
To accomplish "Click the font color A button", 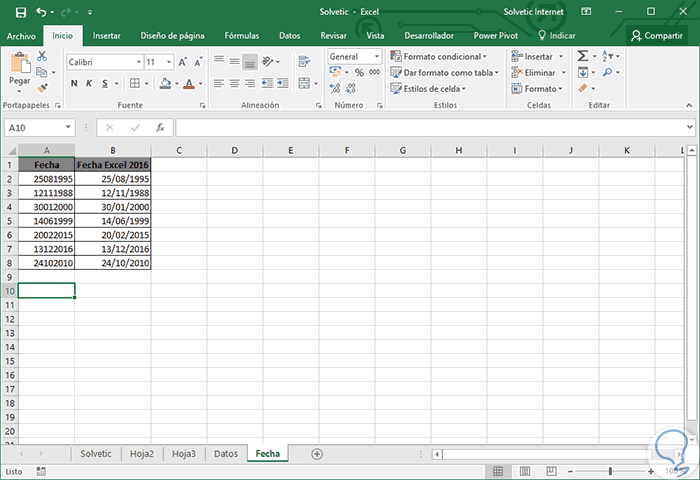I will tap(189, 83).
